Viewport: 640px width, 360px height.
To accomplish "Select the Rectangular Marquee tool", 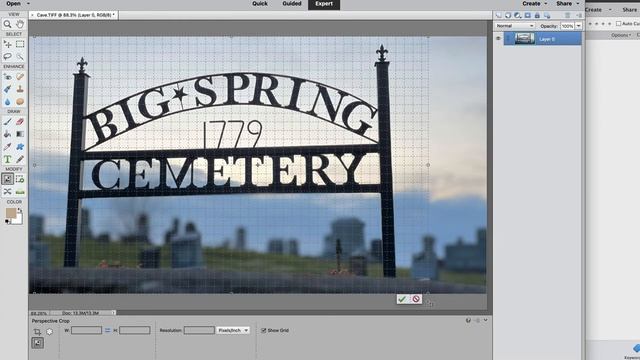I will 20,44.
